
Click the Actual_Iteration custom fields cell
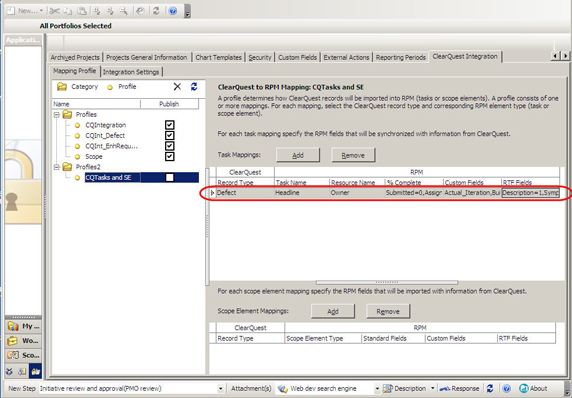click(x=472, y=193)
